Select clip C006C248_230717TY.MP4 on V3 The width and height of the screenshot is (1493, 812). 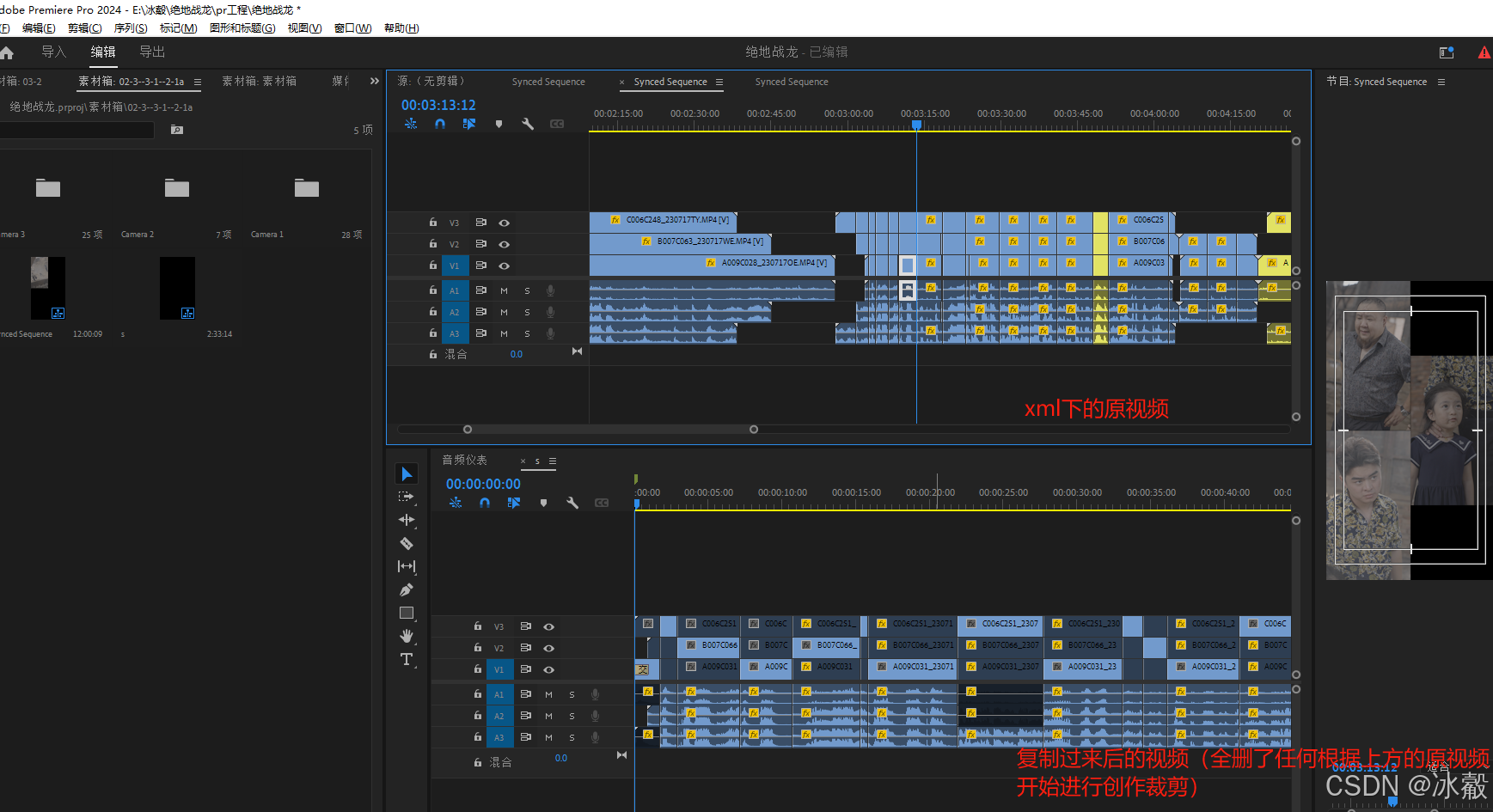[x=663, y=222]
